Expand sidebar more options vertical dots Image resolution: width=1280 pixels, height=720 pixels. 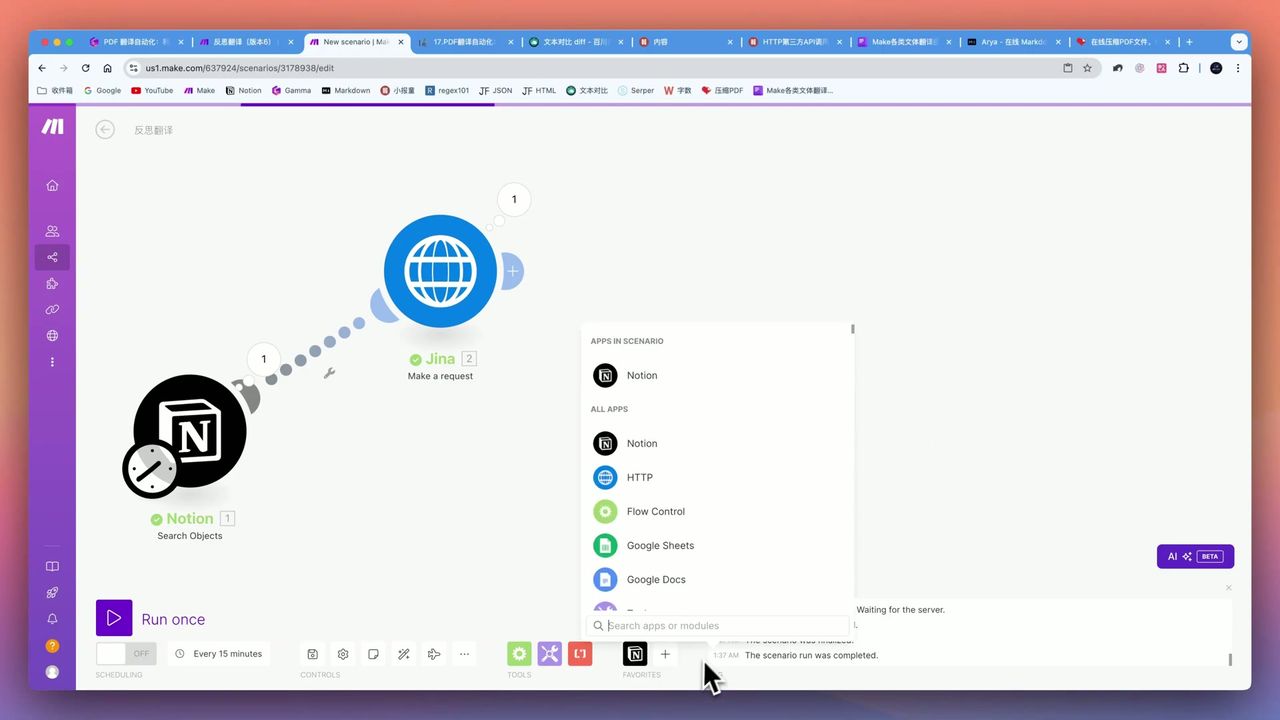(52, 362)
